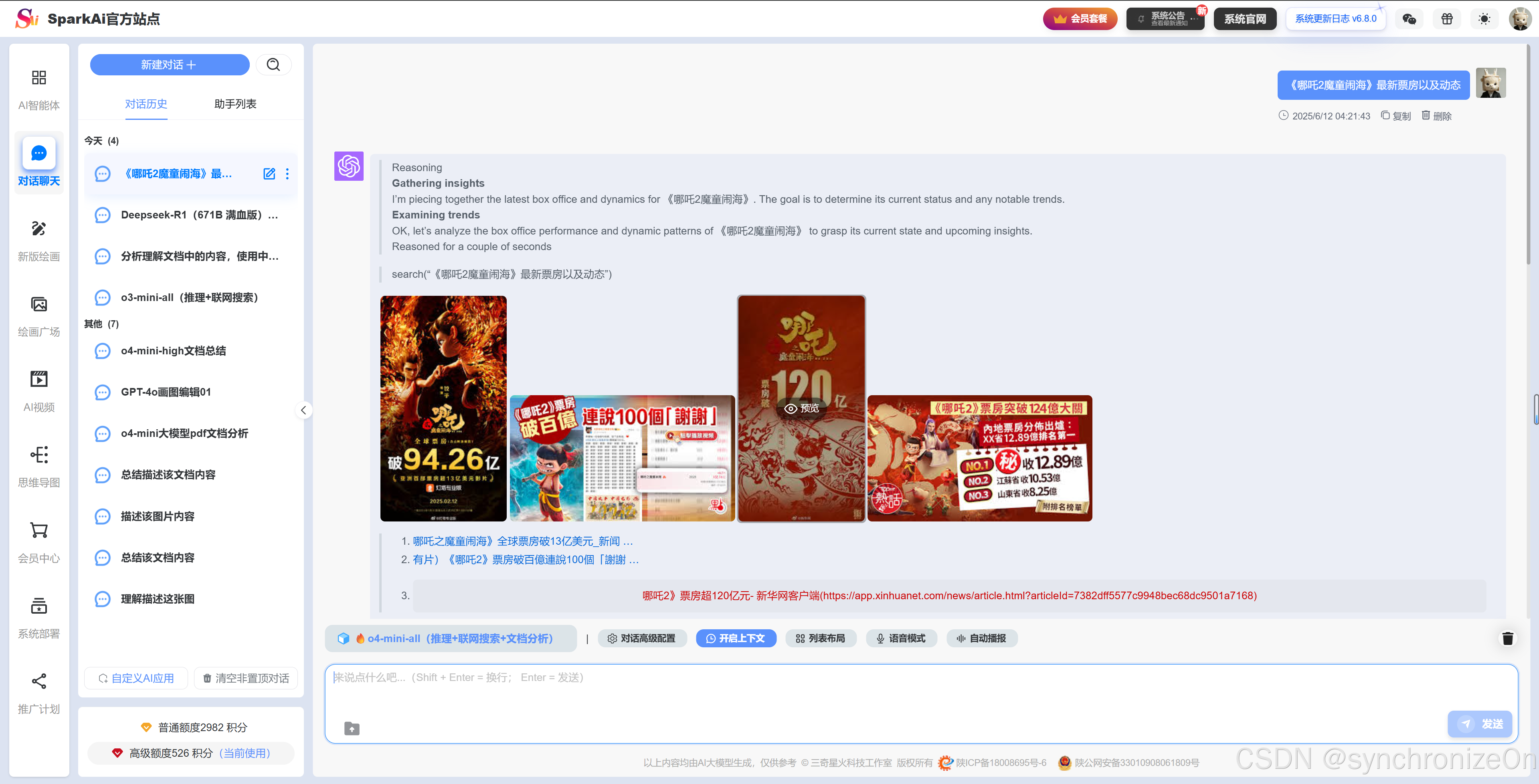Screen dimensions: 1539x784
Task: Toggle the light/dark theme sun icon
Action: (1484, 19)
